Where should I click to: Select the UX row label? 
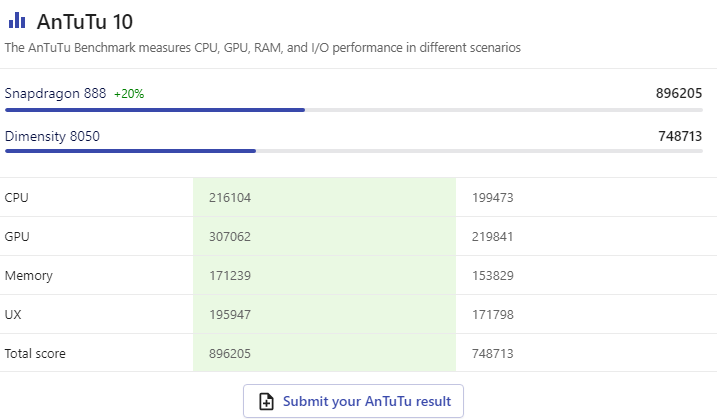pos(13,314)
